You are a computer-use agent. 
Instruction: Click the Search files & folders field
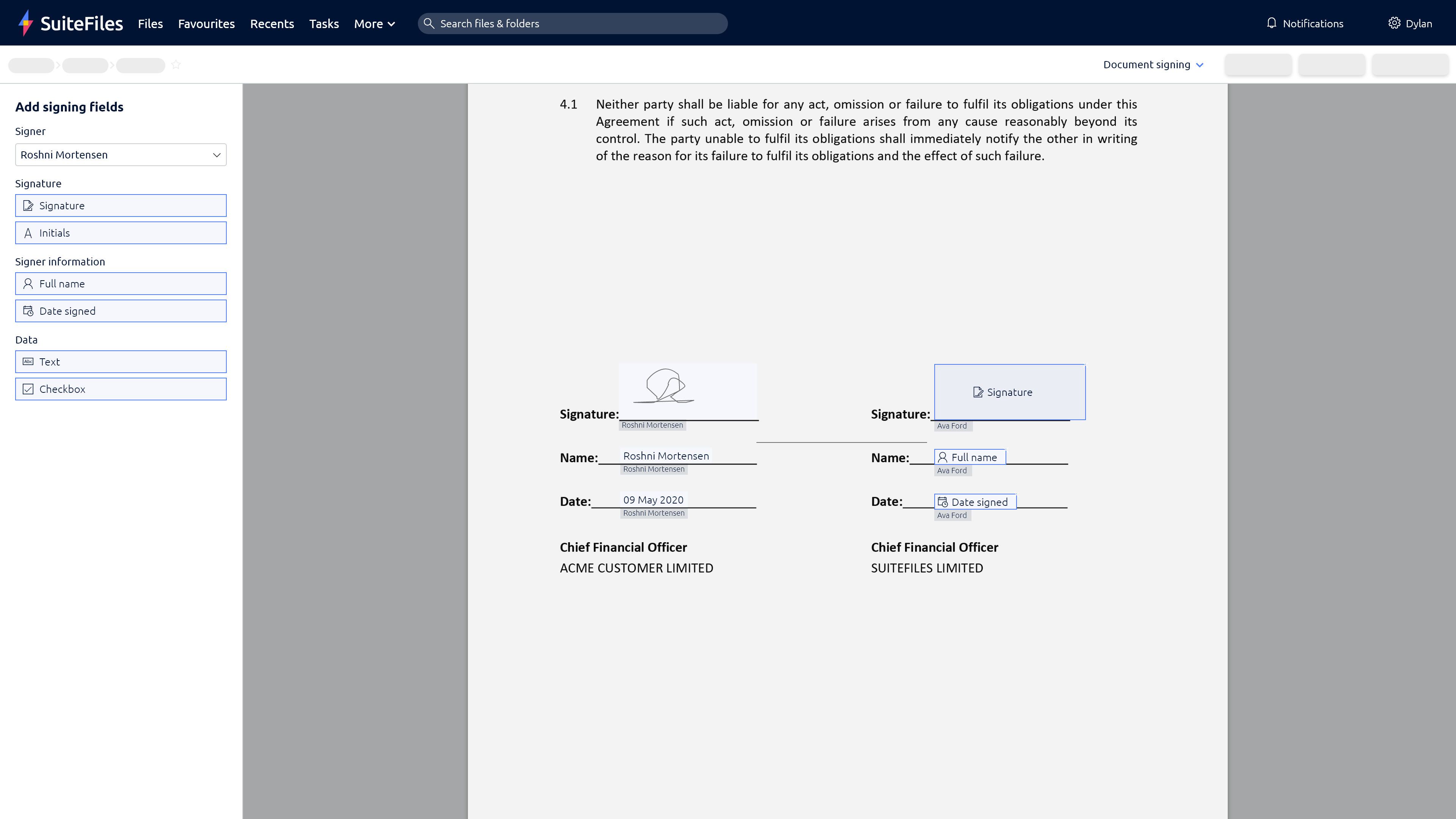[572, 23]
